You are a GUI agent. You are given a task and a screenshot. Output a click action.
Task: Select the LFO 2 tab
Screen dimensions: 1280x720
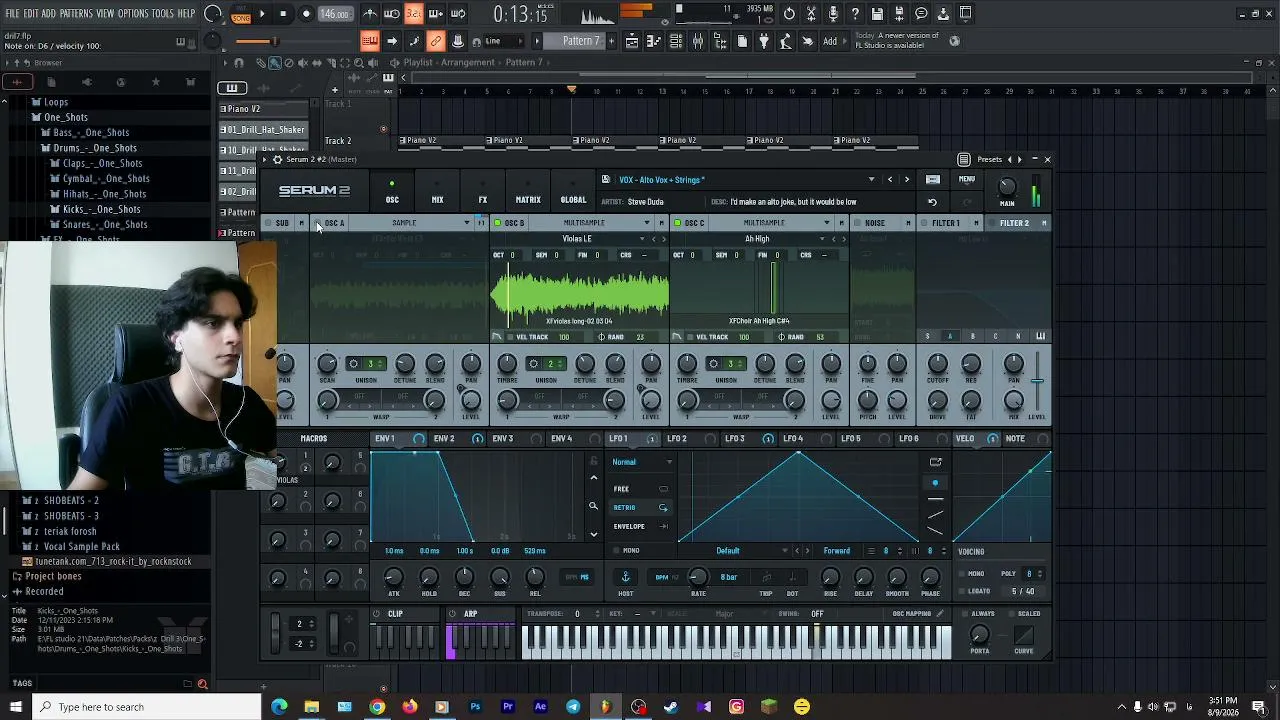click(677, 439)
